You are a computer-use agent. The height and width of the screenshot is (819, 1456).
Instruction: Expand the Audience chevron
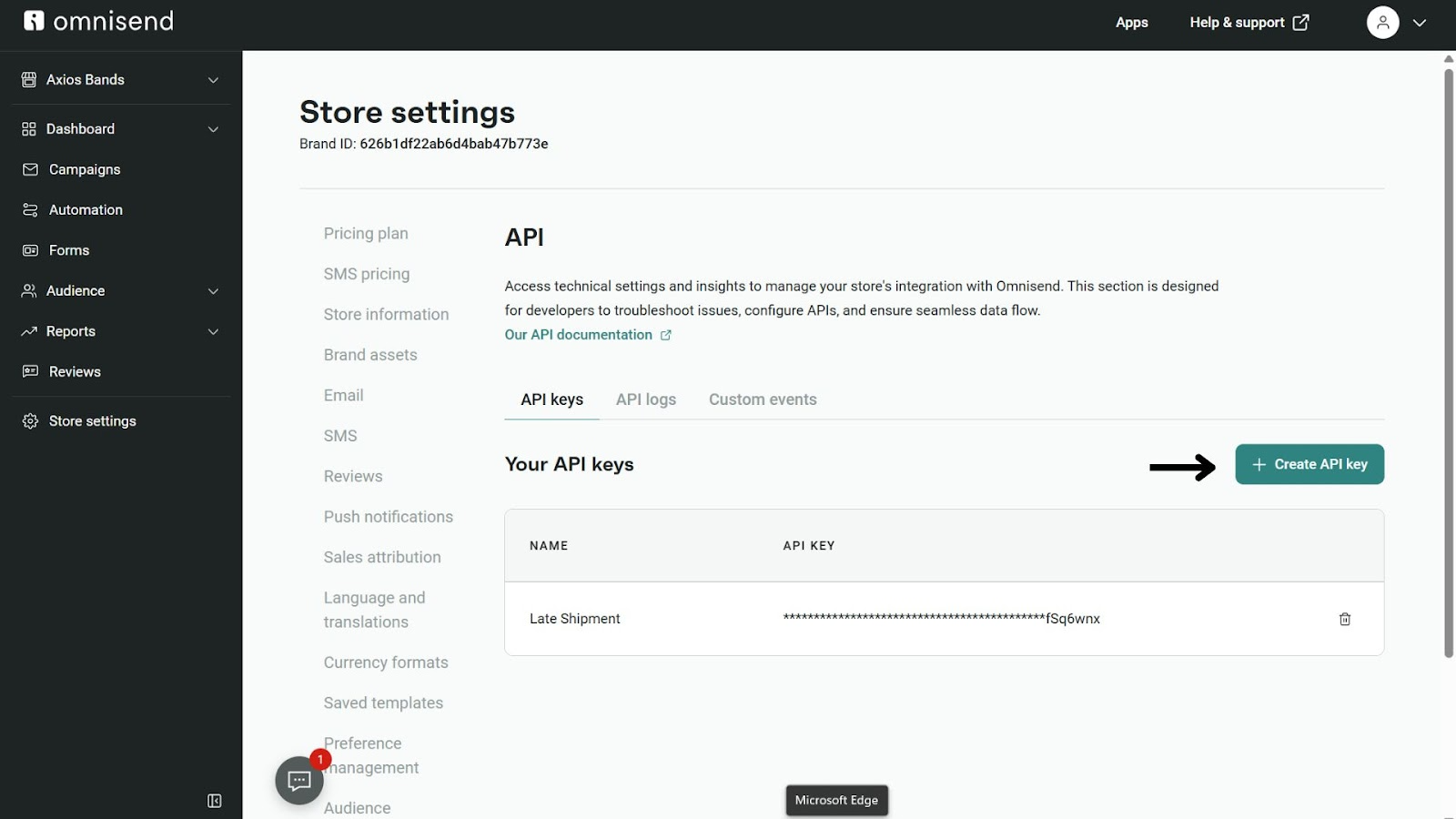point(213,291)
